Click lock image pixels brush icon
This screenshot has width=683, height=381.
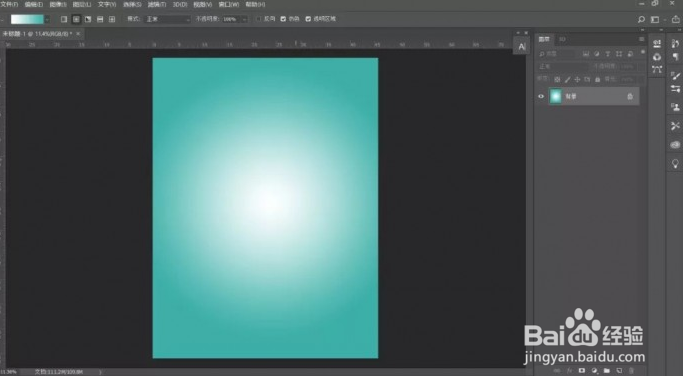tap(567, 80)
